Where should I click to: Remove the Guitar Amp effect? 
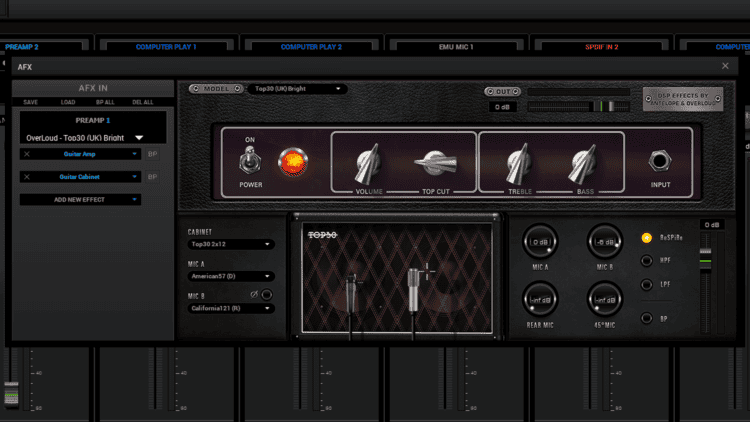click(x=27, y=154)
